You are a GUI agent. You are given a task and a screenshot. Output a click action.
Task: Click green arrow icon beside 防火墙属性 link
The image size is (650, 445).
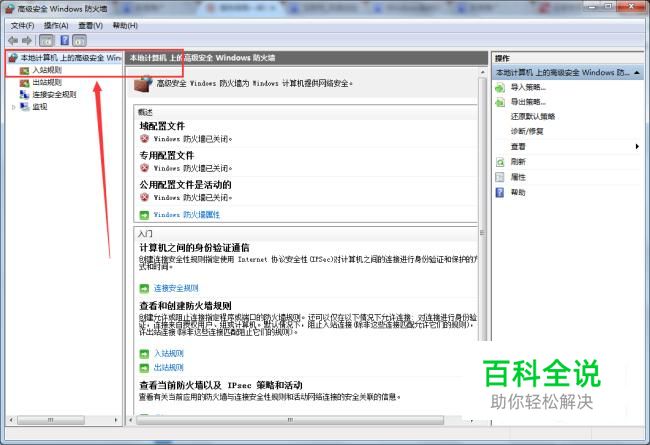144,215
